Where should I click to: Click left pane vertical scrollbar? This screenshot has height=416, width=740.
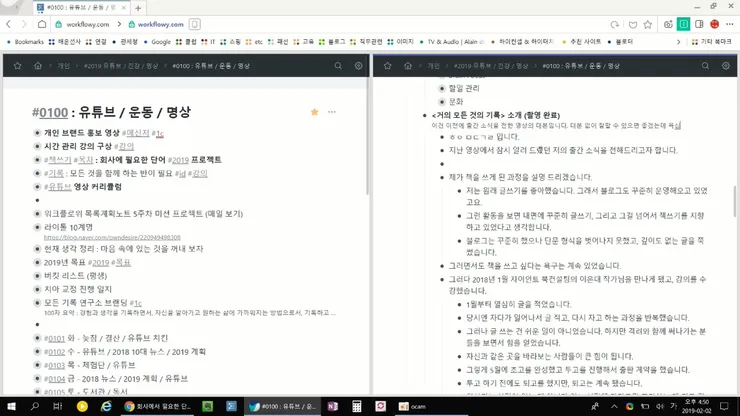[x=367, y=137]
